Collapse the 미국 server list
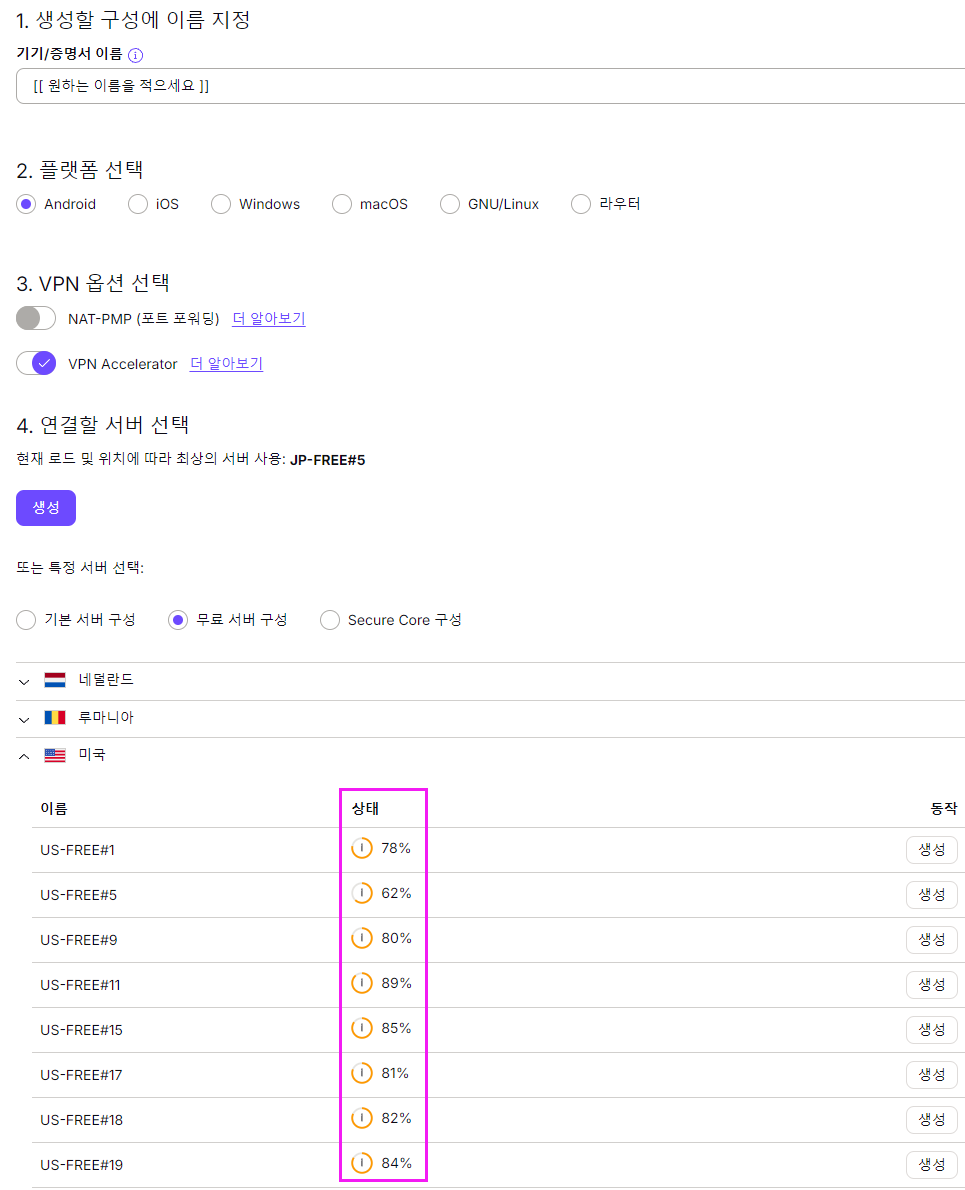The image size is (965, 1190). click(x=24, y=756)
